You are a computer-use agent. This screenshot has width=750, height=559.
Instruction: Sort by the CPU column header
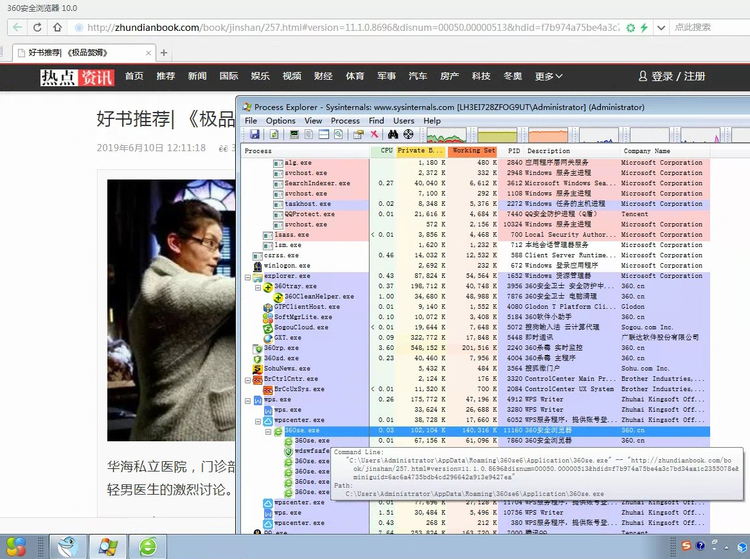(x=383, y=151)
